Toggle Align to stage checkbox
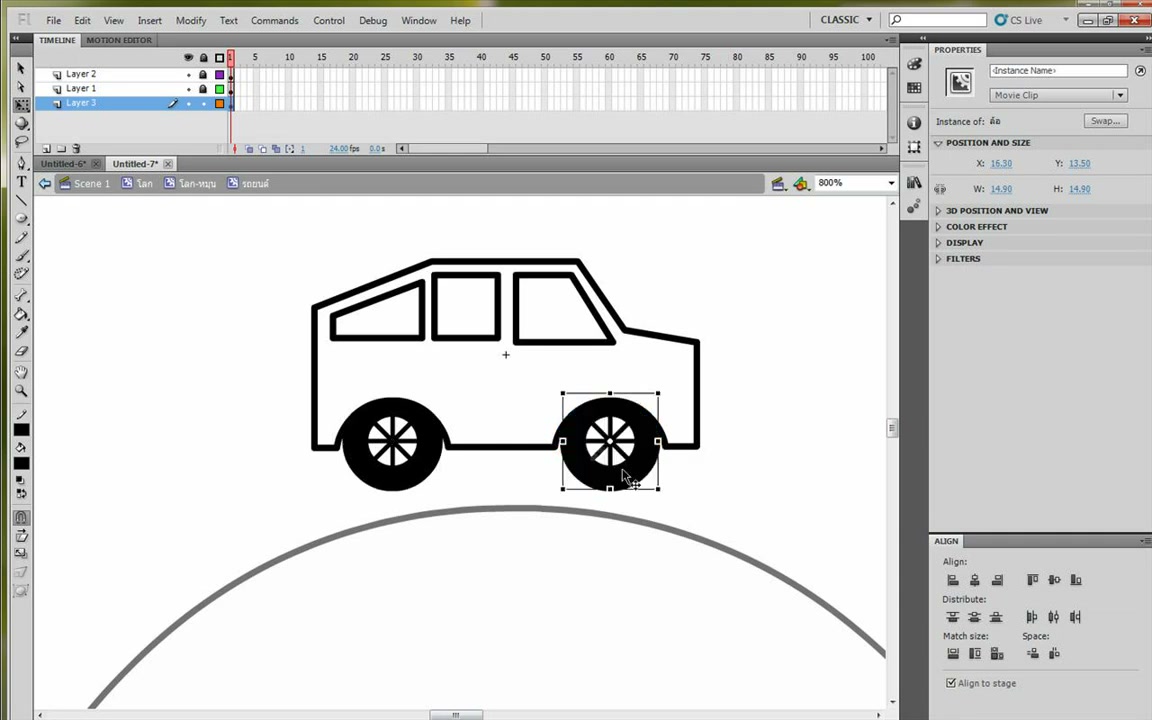Viewport: 1152px width, 720px height. click(x=951, y=683)
